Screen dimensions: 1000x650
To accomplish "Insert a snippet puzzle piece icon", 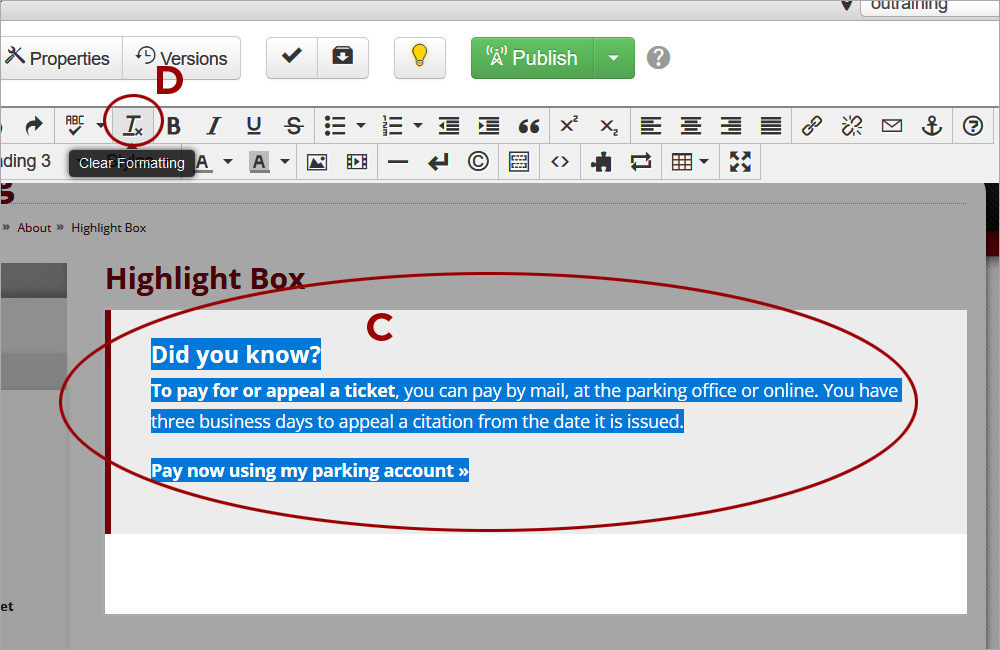I will [x=601, y=162].
